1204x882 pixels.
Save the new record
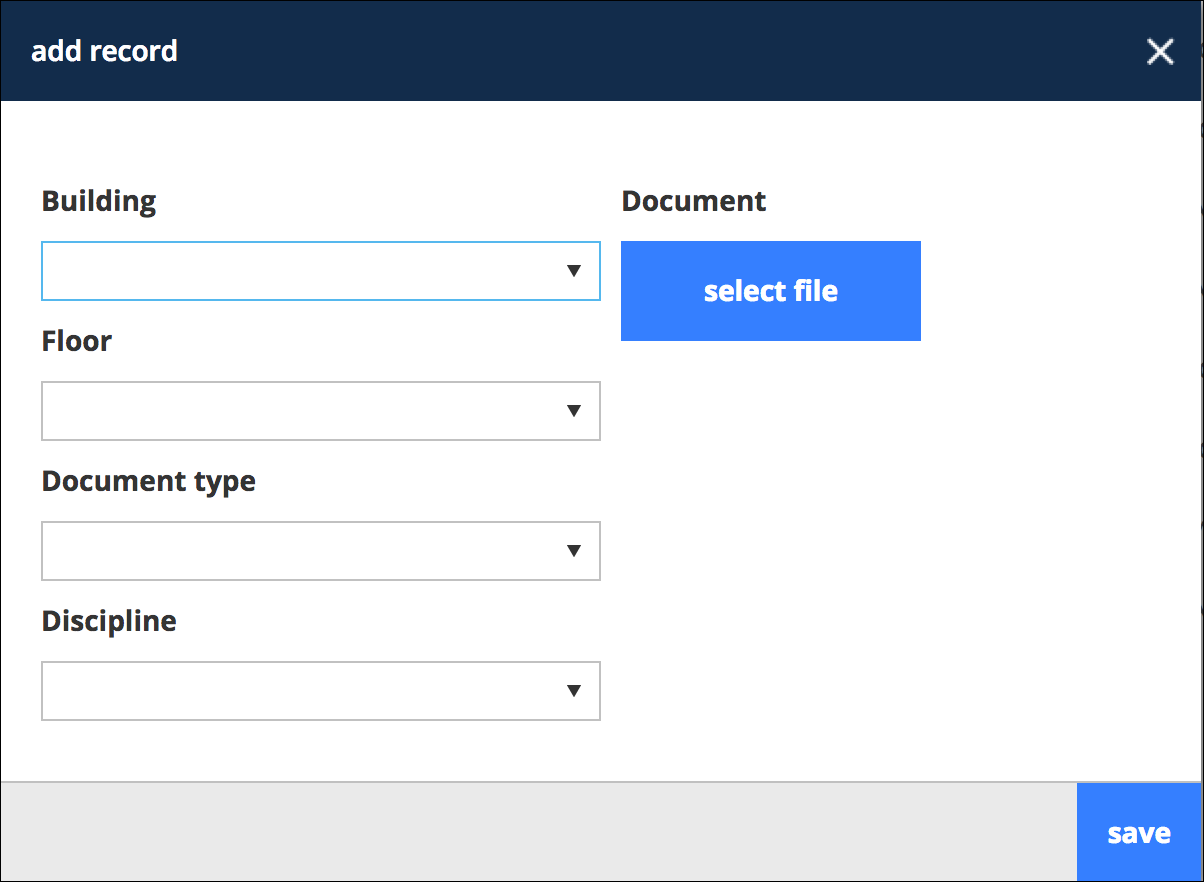(1139, 833)
